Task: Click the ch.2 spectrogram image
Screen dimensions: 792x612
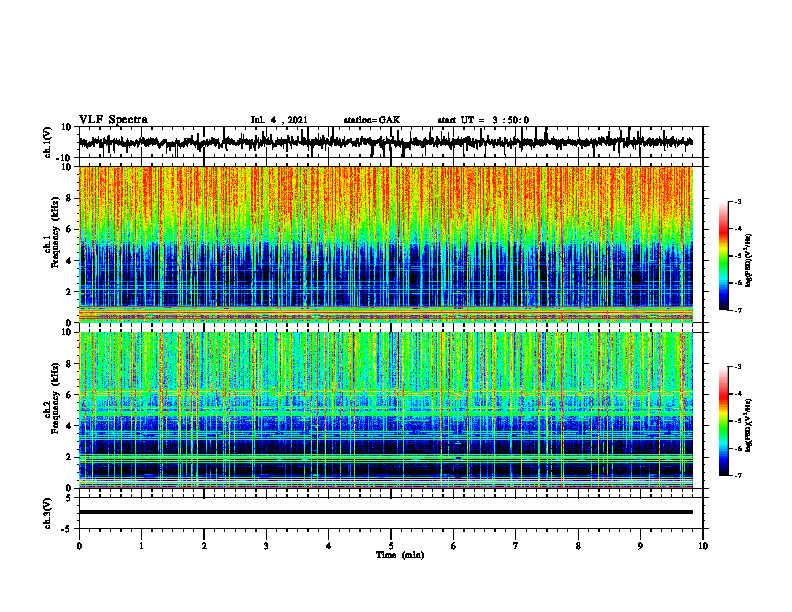Action: 386,410
